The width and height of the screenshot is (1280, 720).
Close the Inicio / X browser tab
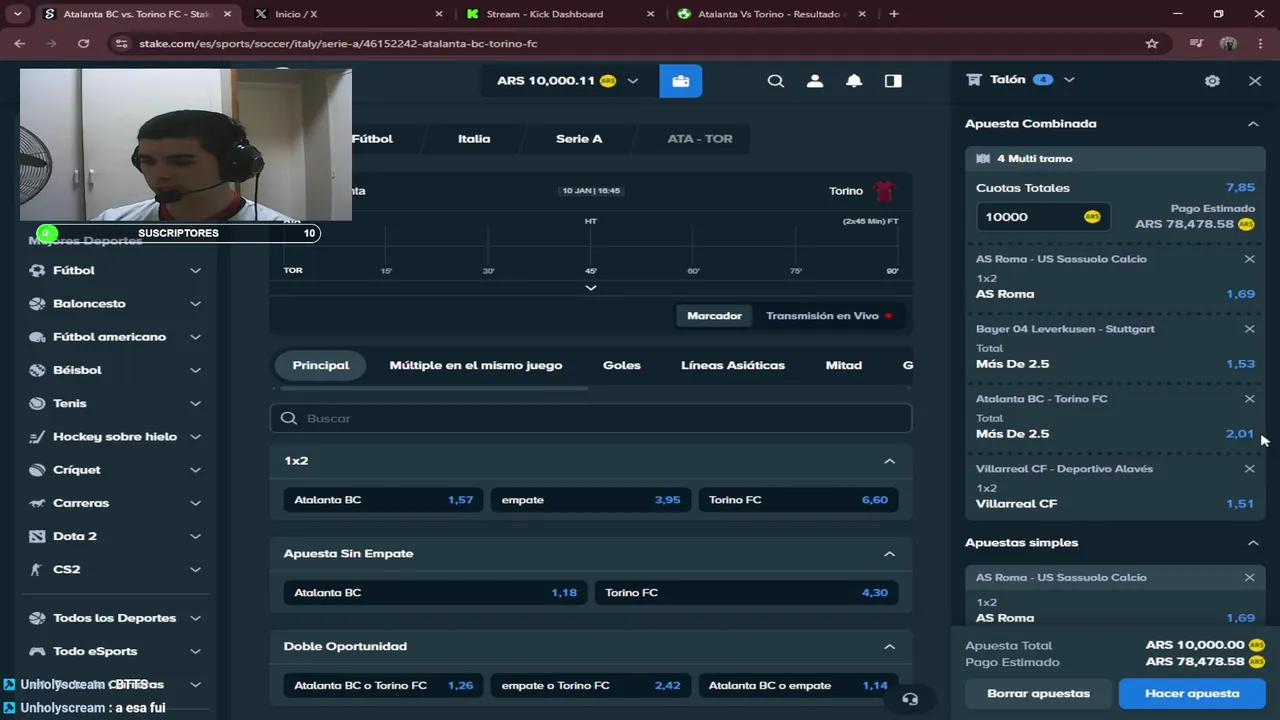(x=439, y=14)
